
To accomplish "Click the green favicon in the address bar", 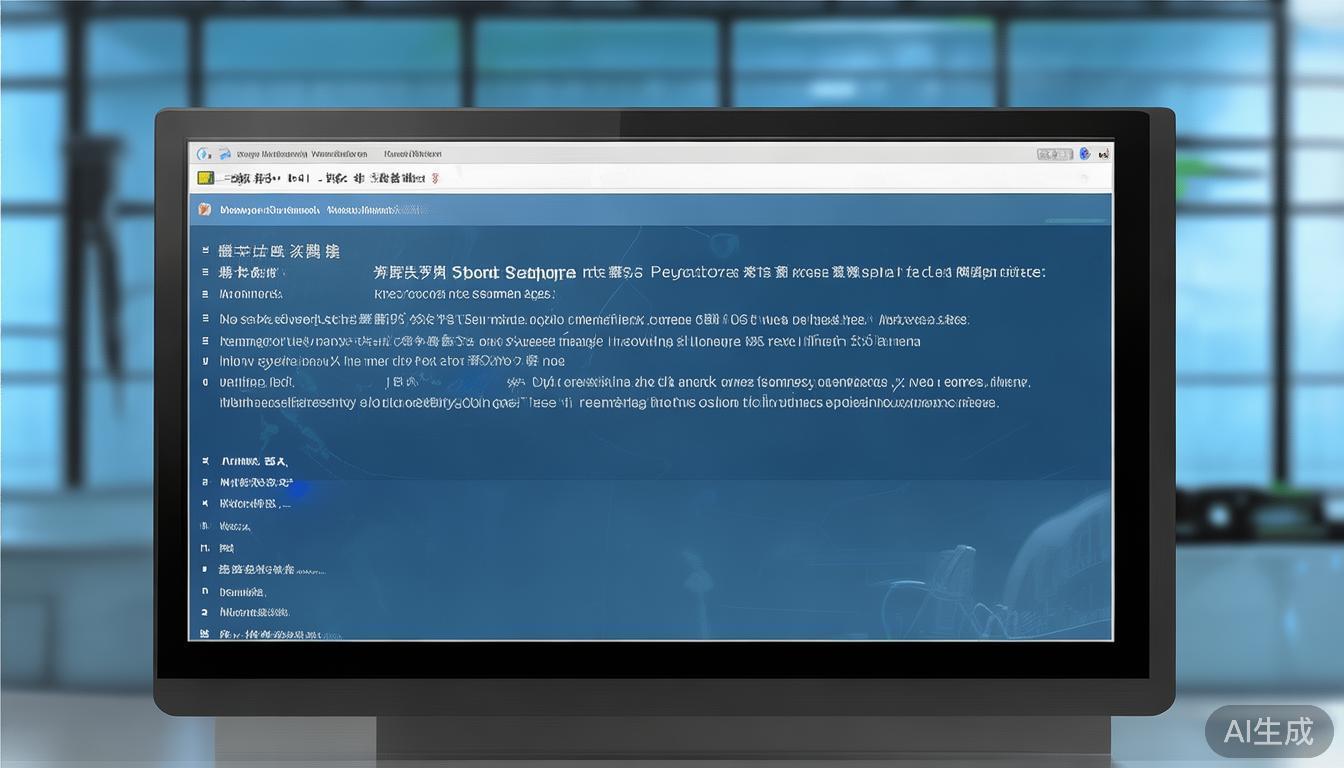I will click(x=206, y=177).
